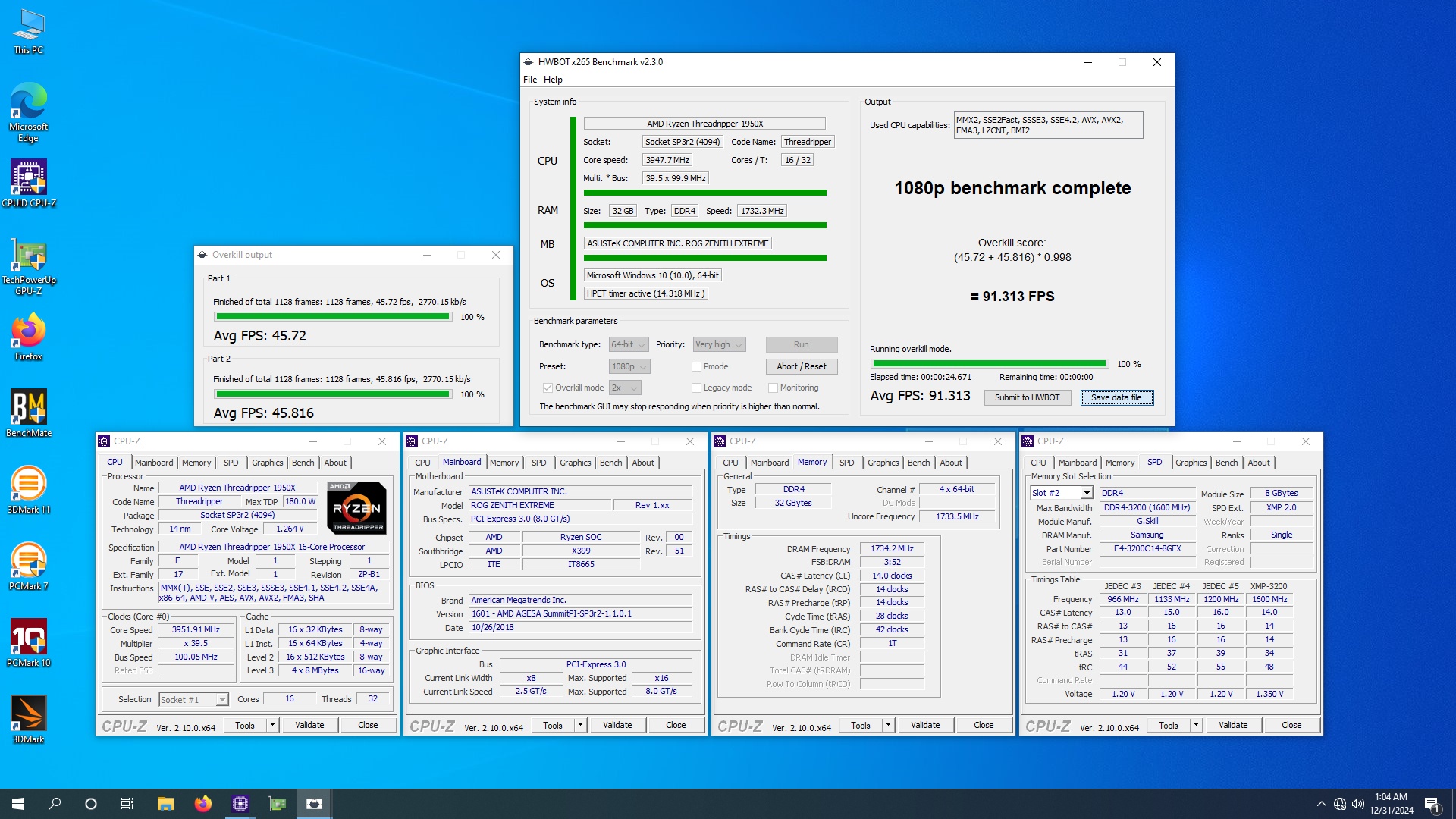Click the HPET timer active field
Image resolution: width=1456 pixels, height=819 pixels.
tap(645, 293)
